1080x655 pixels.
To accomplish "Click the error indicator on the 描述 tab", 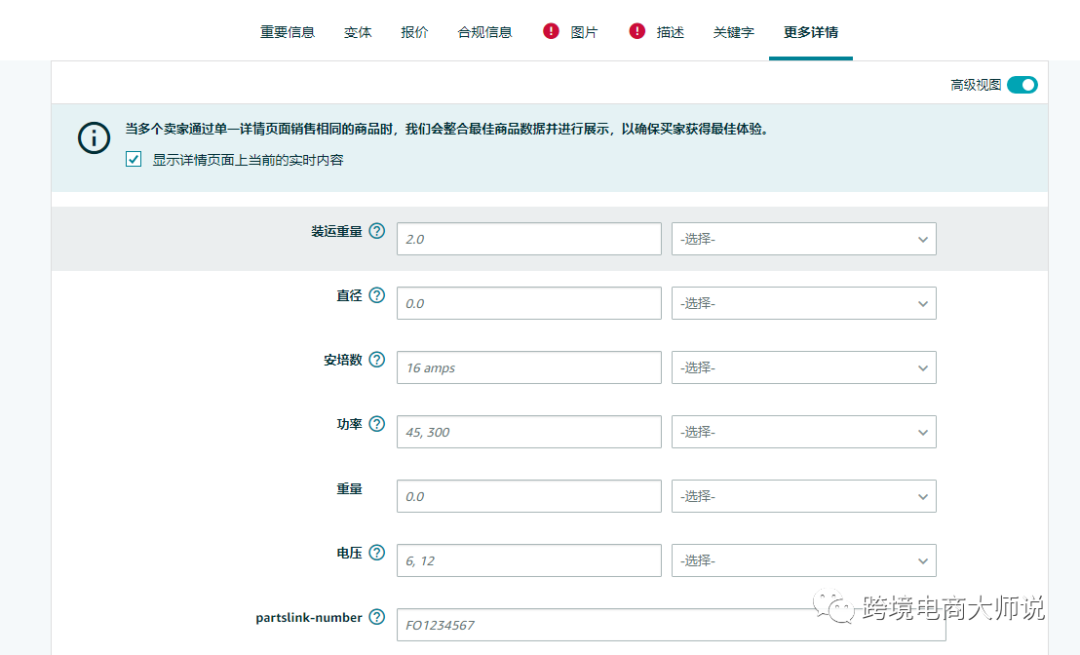I will [637, 31].
